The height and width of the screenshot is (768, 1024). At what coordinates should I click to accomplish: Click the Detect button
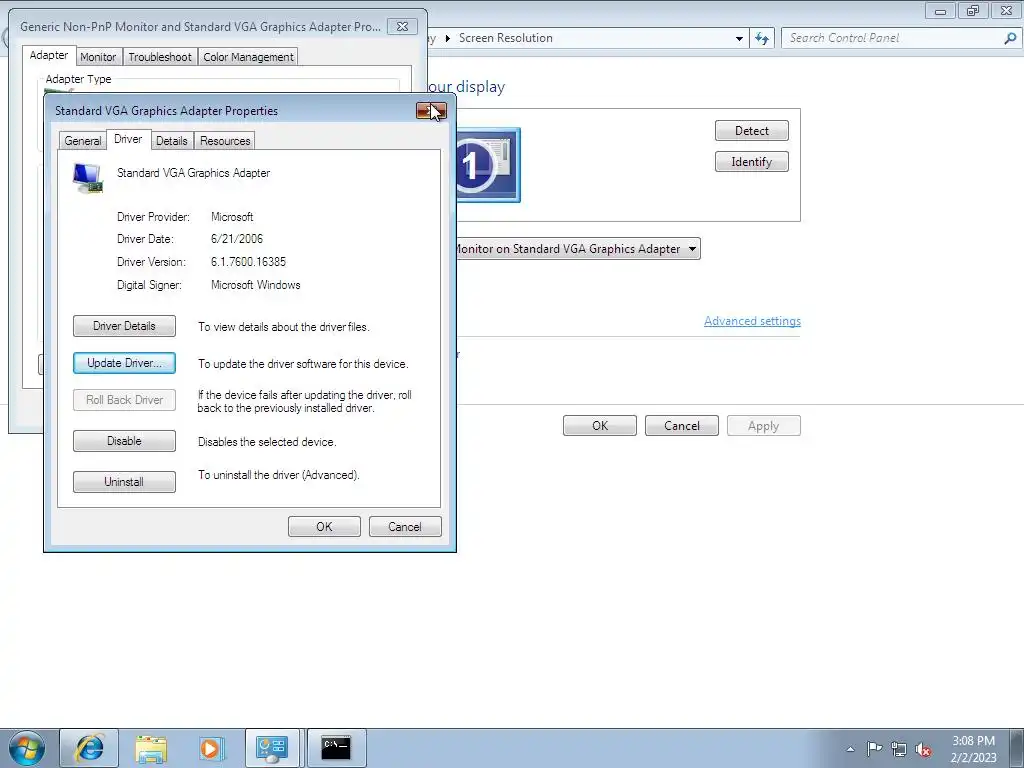point(752,131)
